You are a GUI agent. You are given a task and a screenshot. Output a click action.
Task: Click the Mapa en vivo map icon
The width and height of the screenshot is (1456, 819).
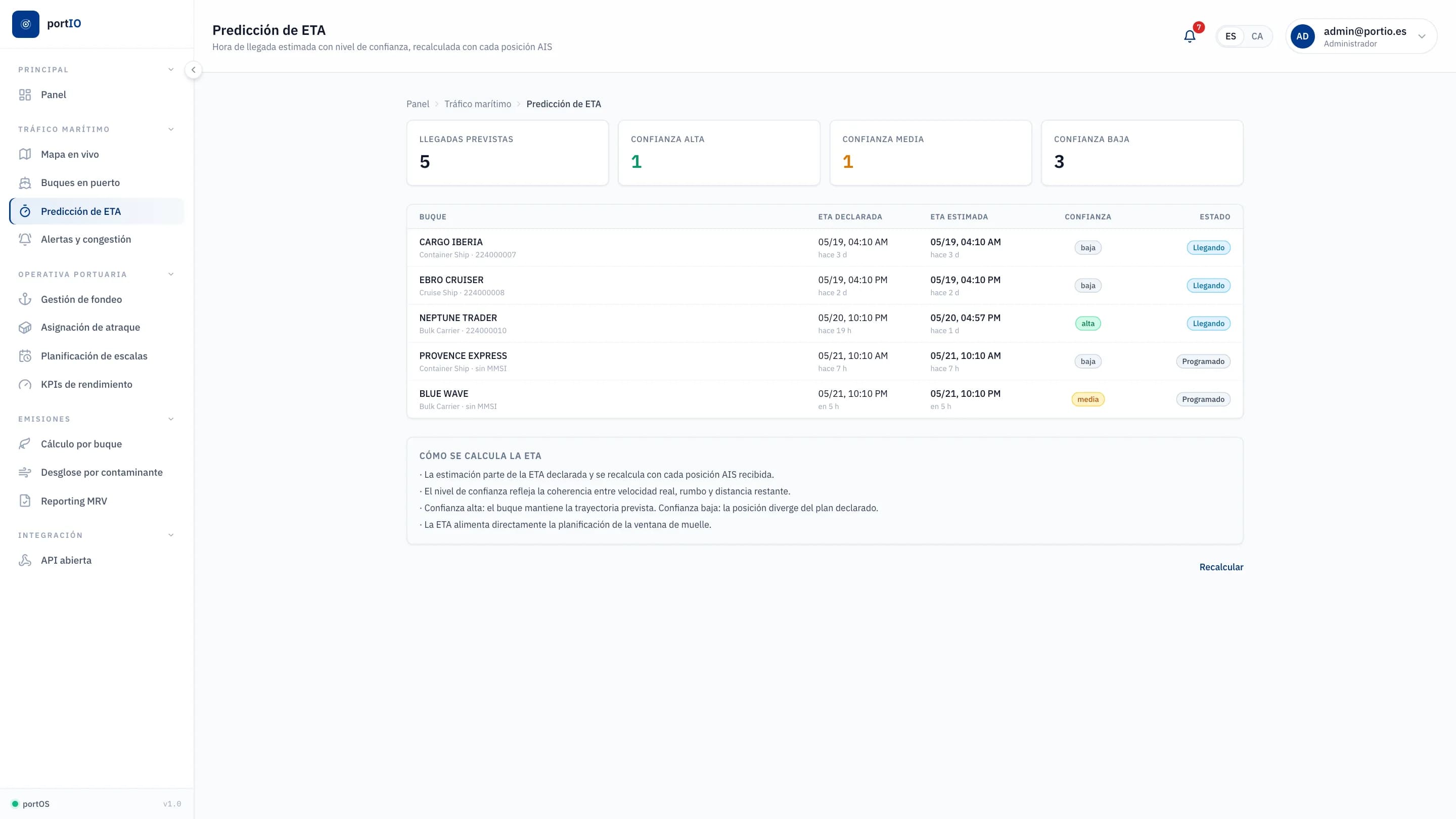point(25,154)
